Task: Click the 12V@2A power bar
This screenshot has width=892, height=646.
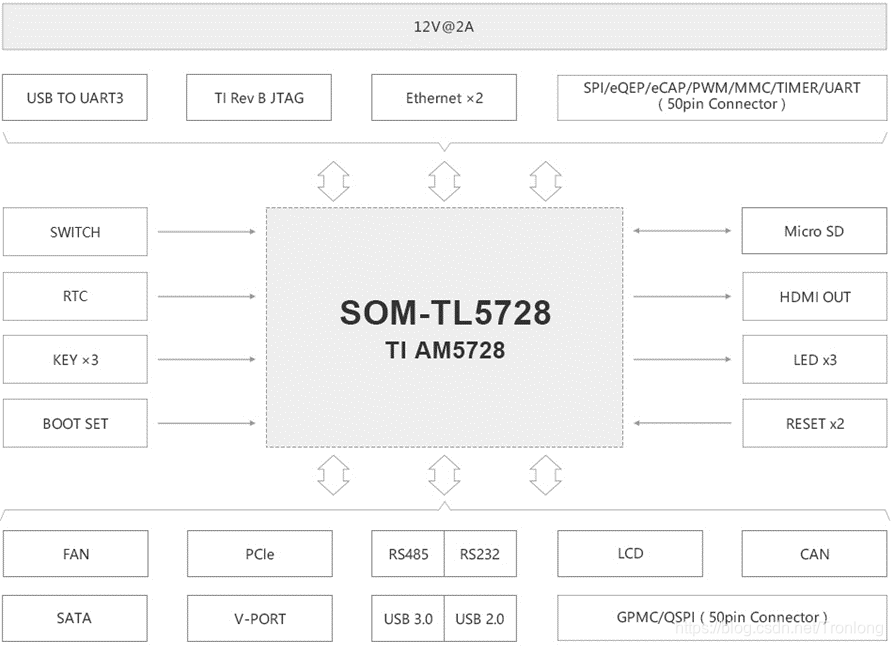Action: click(444, 27)
